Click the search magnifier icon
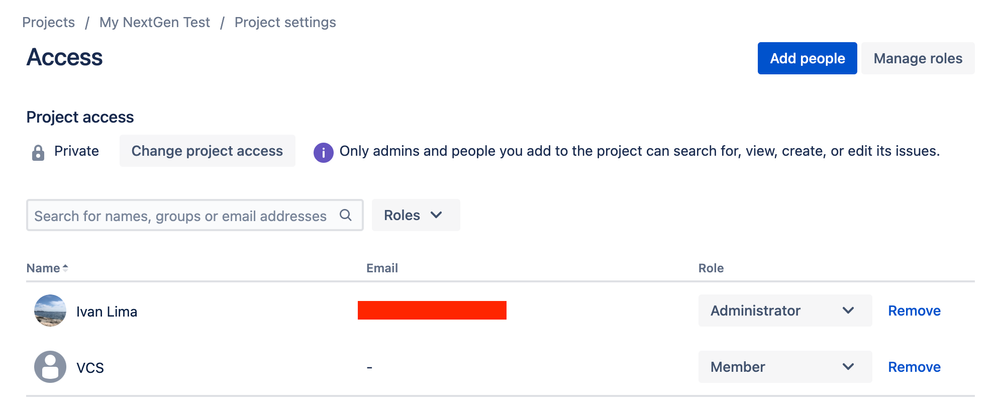The image size is (999, 412). coord(345,215)
